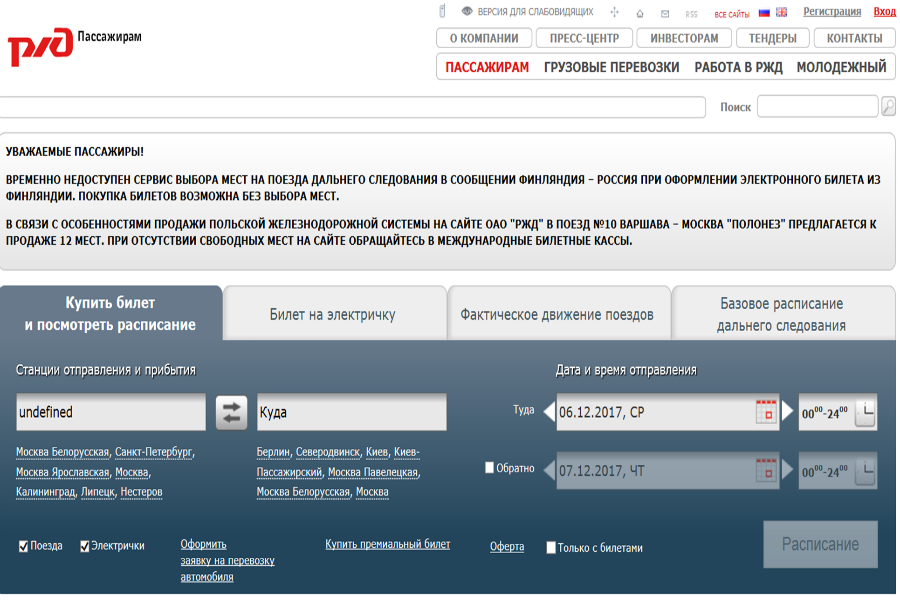Screen dimensions: 900x600
Task: Open the Билет на электричку tab
Action: [x=333, y=314]
